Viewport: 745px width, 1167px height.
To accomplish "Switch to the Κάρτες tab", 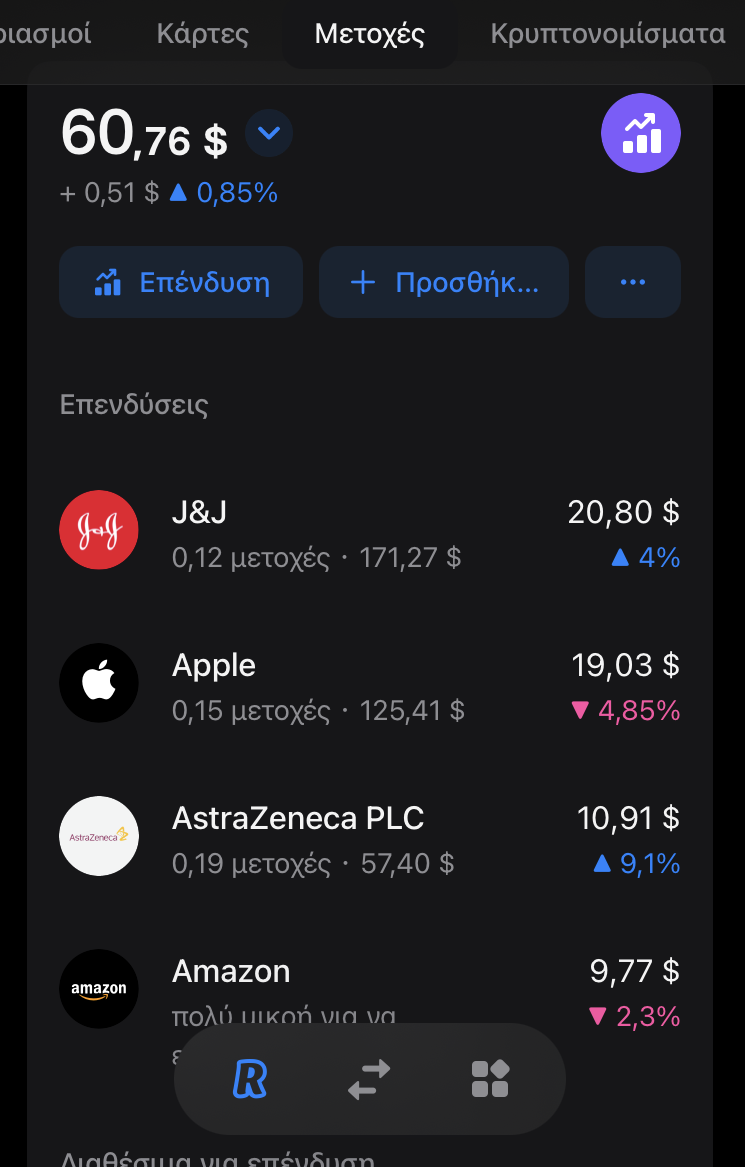I will (203, 34).
